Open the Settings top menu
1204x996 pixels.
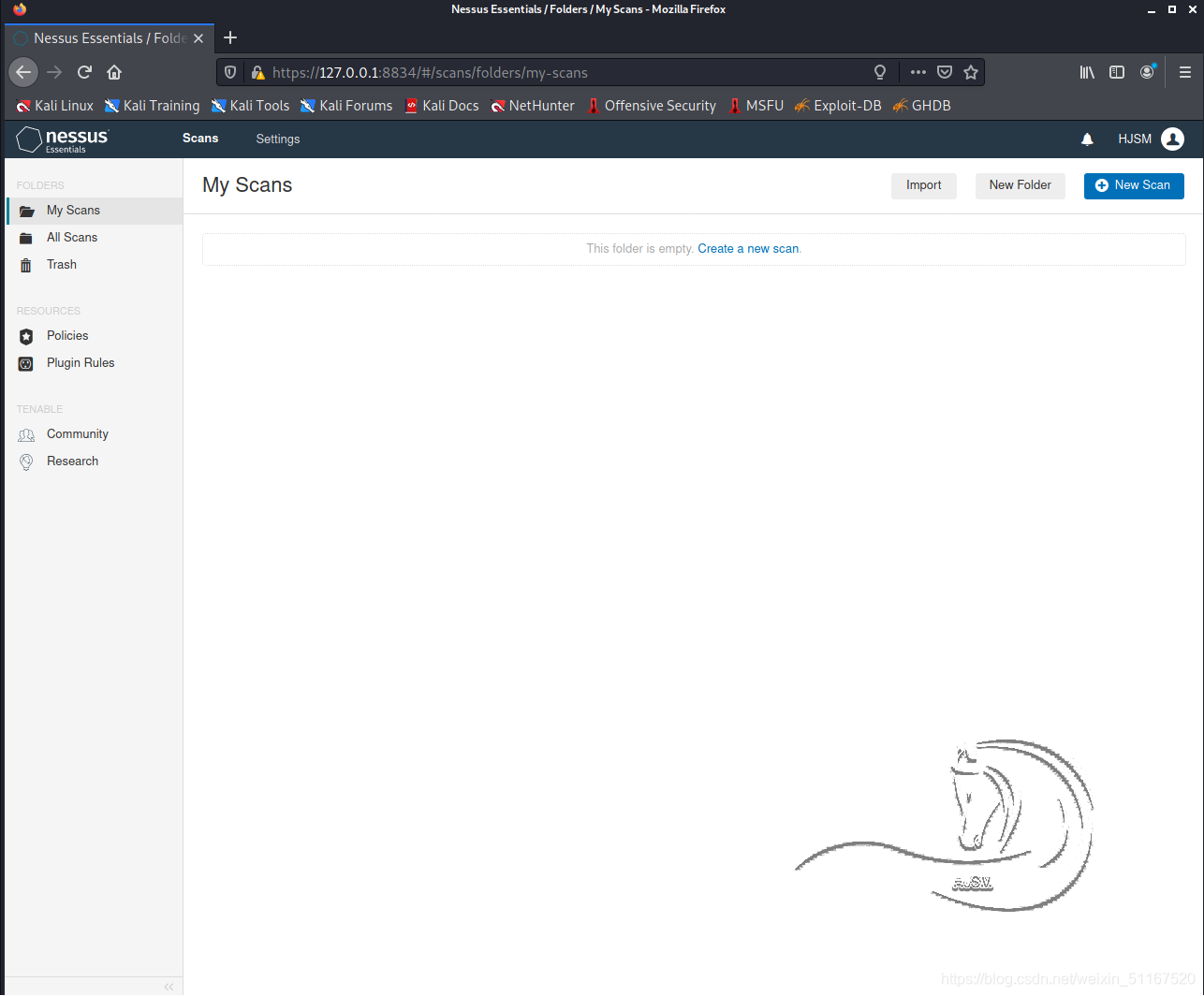(278, 139)
